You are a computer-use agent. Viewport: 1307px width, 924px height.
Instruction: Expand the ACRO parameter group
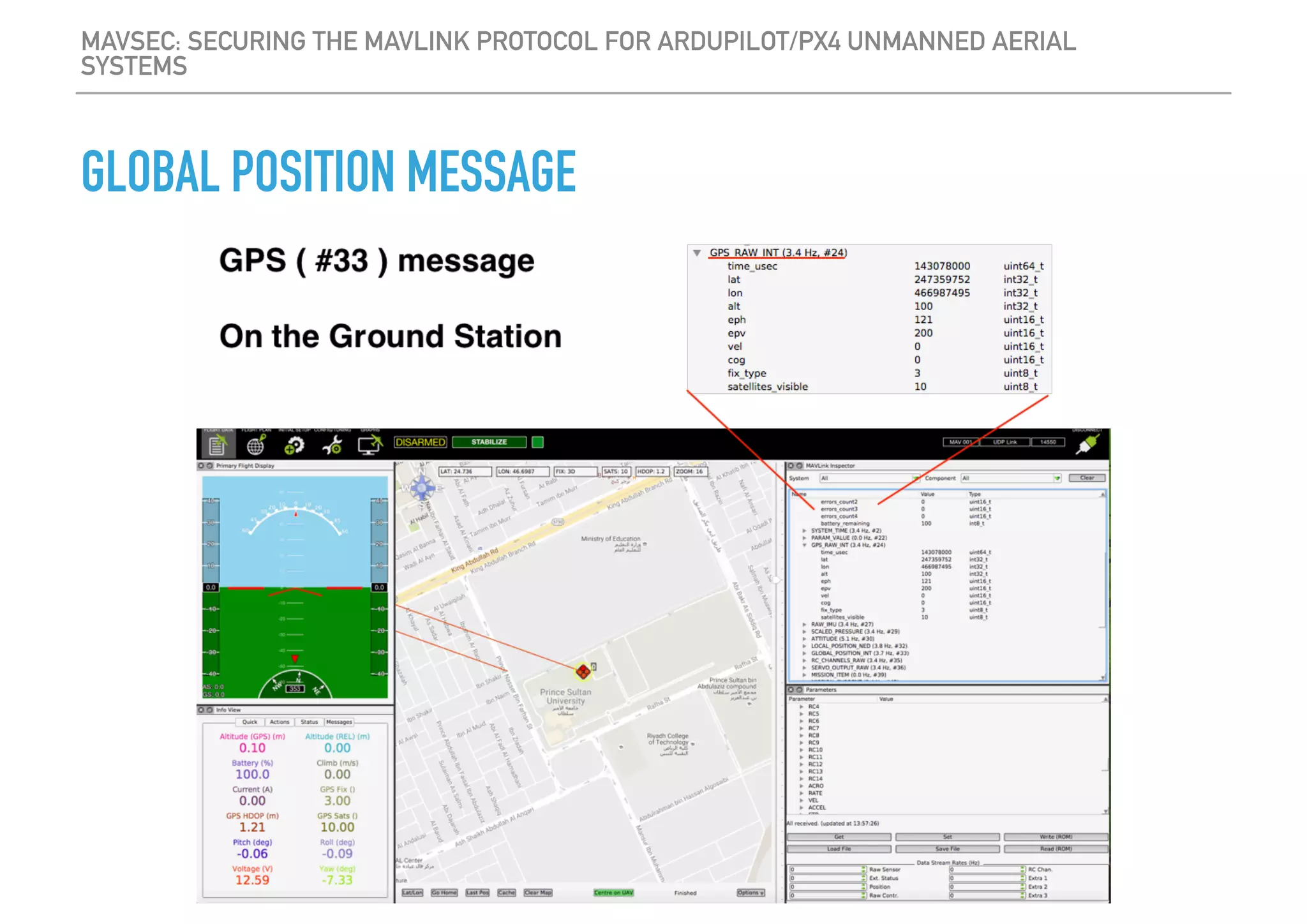click(802, 786)
